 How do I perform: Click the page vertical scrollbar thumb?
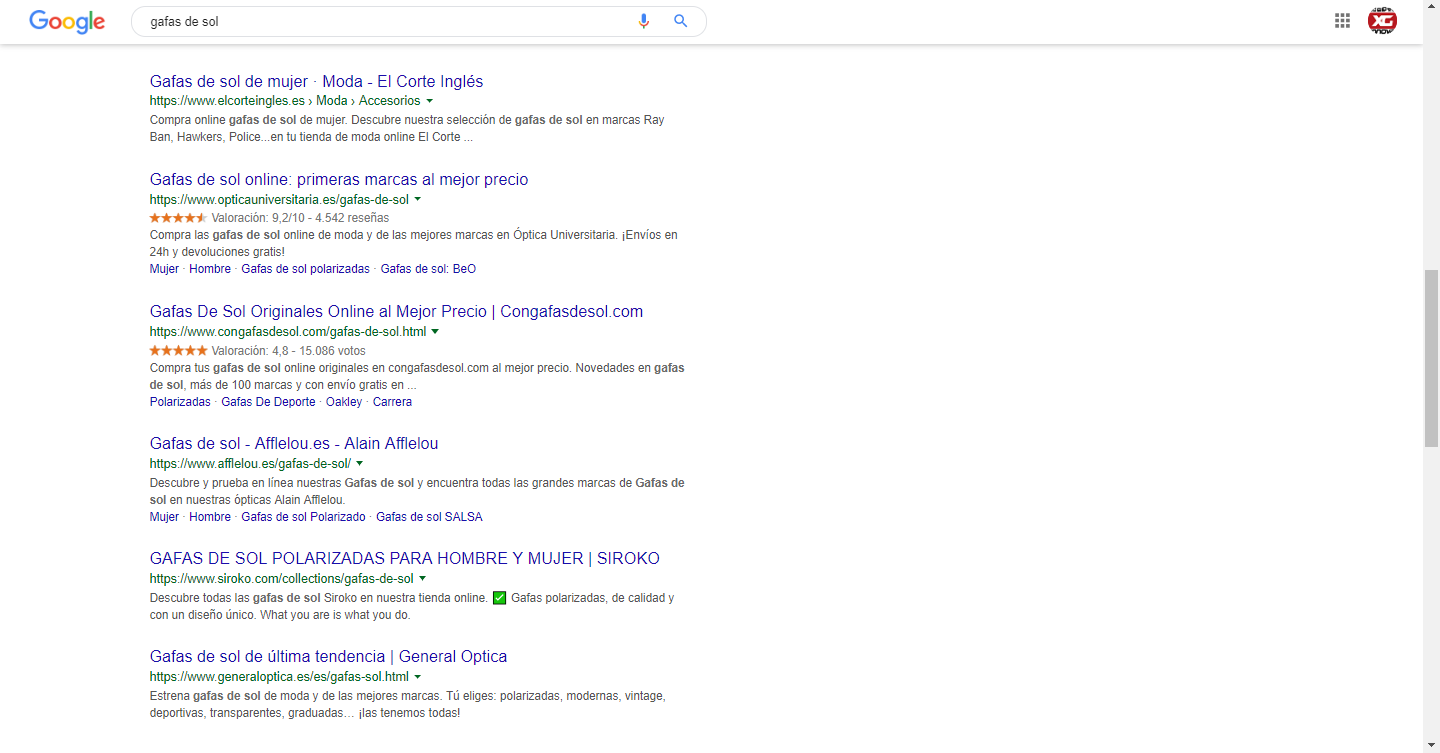1431,358
